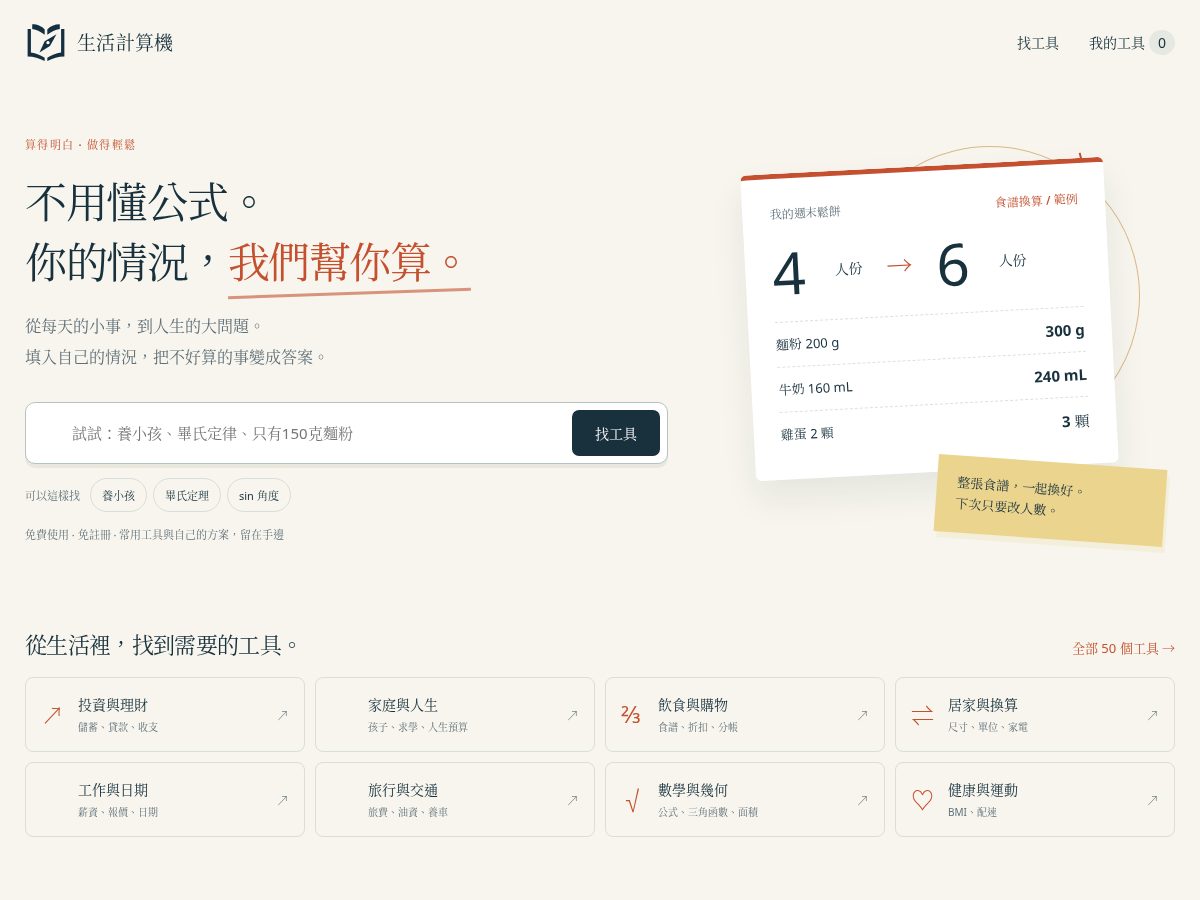
Task: Select the sin 角度 suggestion chip
Action: [x=259, y=495]
